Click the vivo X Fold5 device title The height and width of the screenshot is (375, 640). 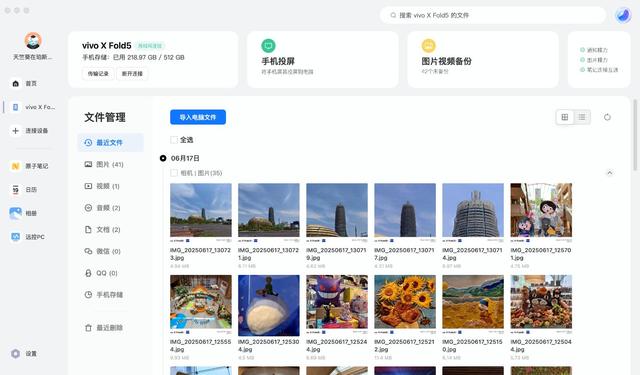(x=107, y=46)
